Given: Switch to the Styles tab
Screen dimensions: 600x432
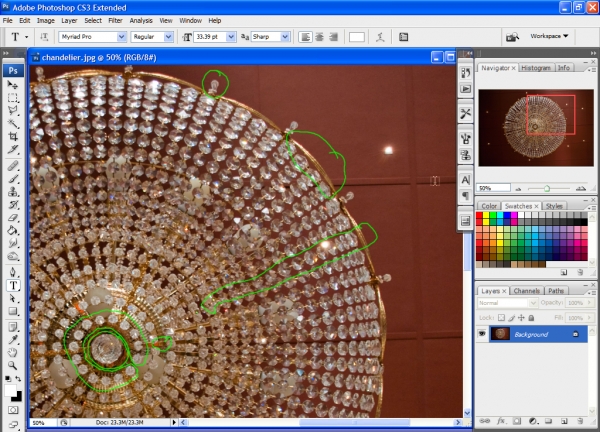Looking at the screenshot, I should tap(554, 206).
